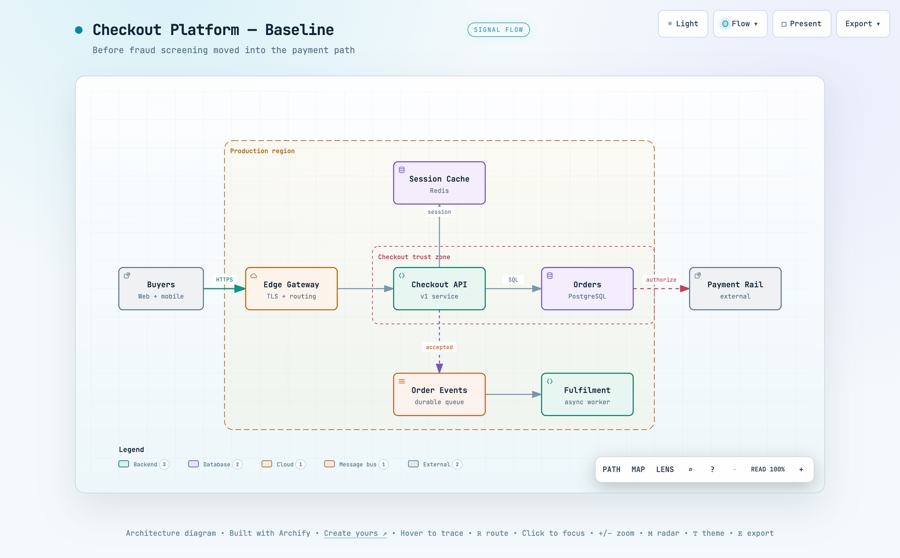Click the Backend legend color swatch
Viewport: 900px width, 558px height.
tap(123, 464)
